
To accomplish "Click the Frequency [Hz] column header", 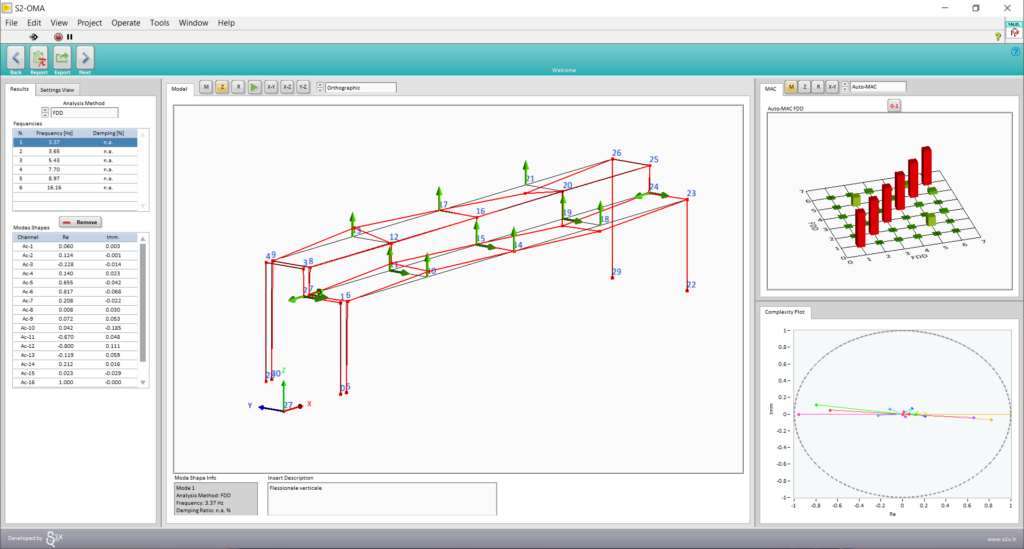I will [x=54, y=133].
